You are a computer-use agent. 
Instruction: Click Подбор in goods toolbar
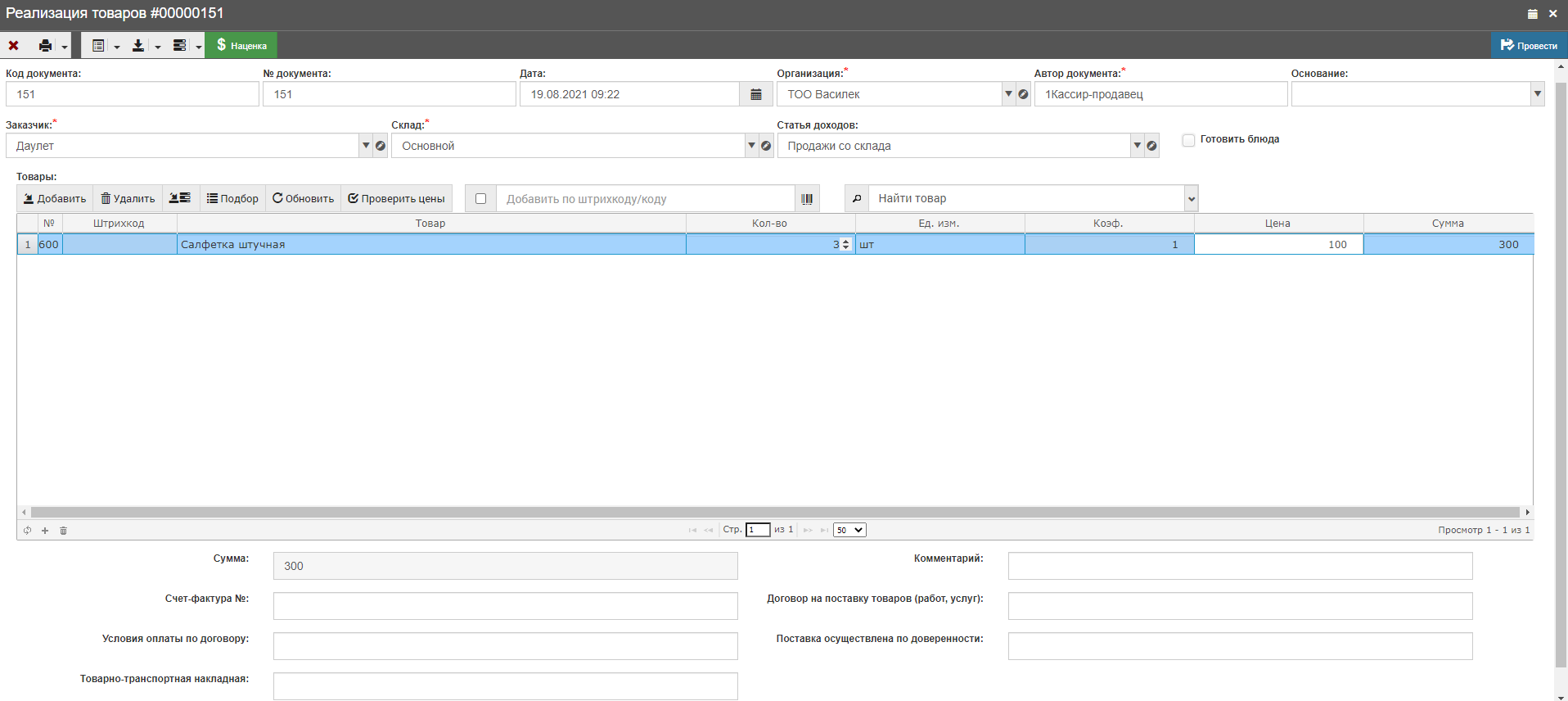[232, 199]
